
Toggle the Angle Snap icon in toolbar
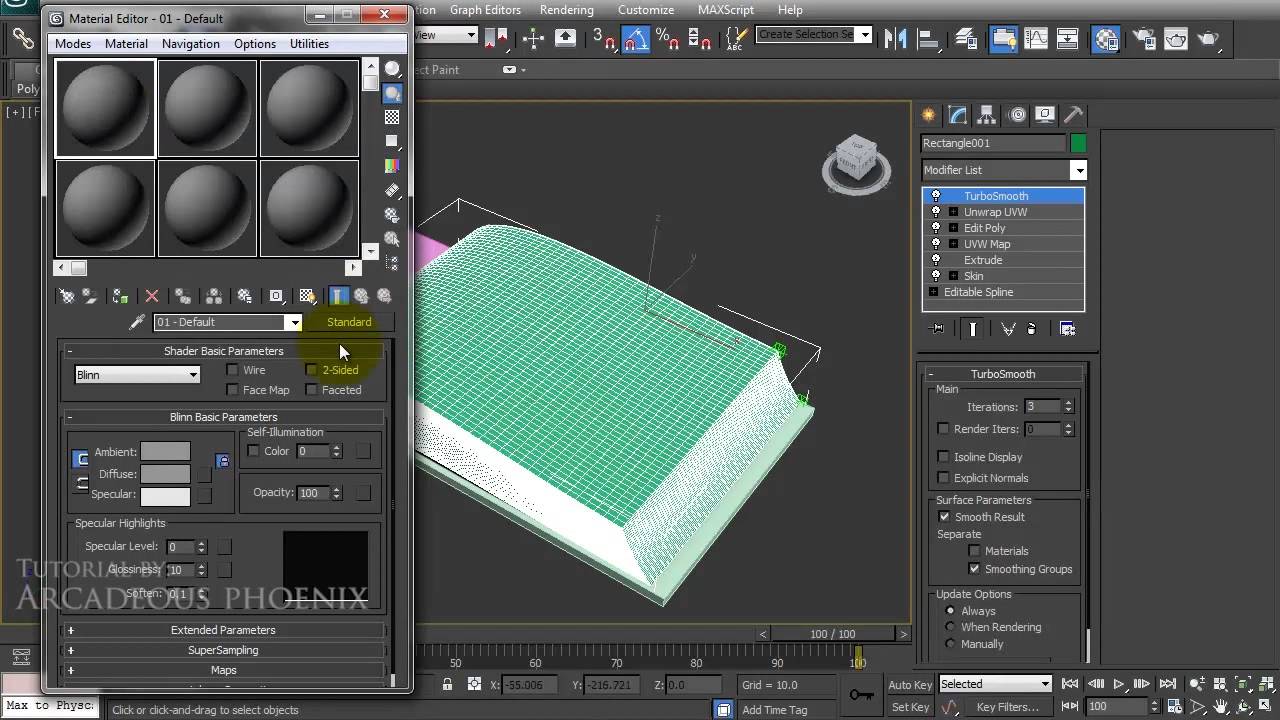[635, 39]
